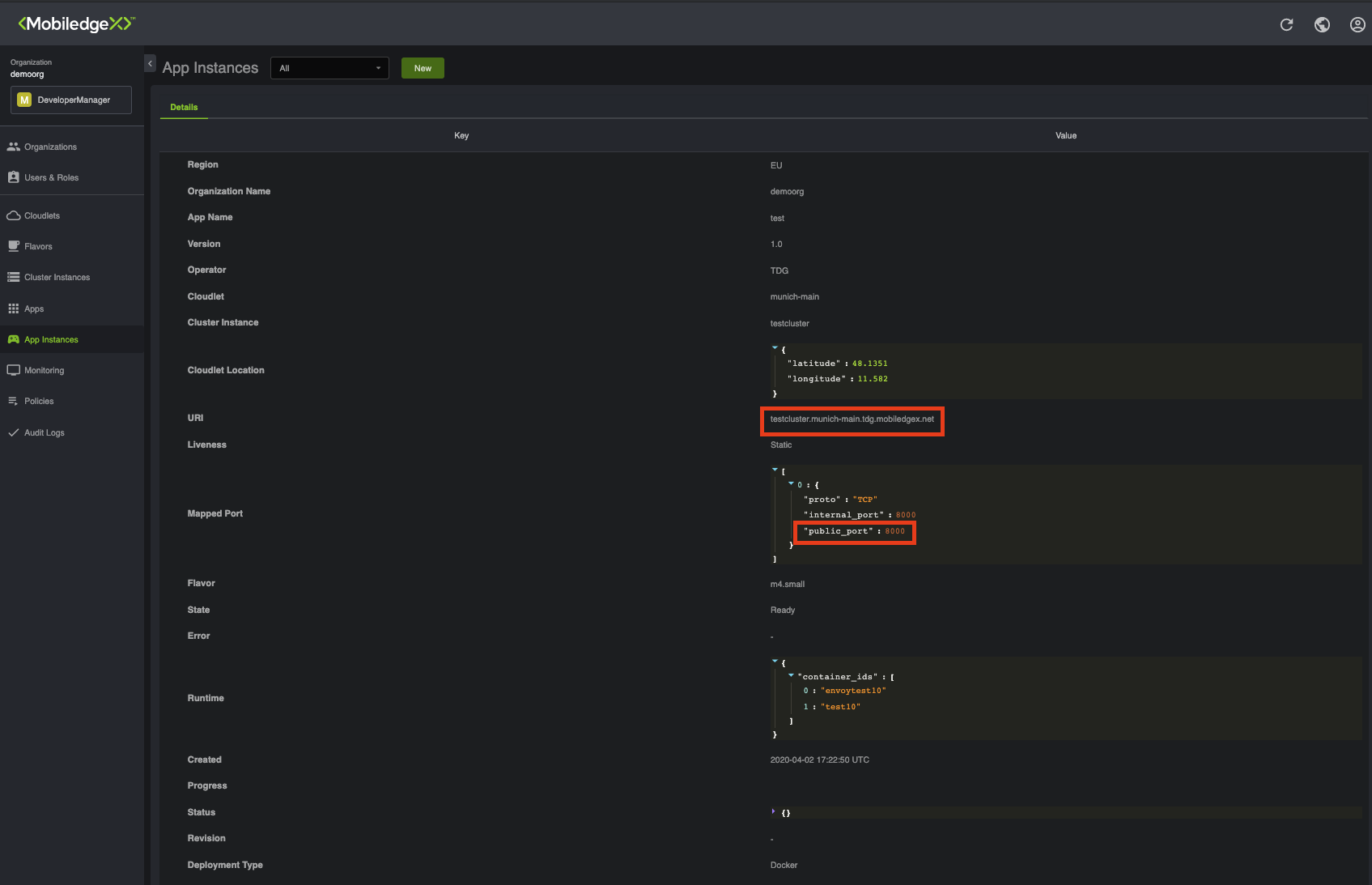This screenshot has height=885, width=1372.
Task: Select the URI value testcluster.munich-main.tdg.mobiledgex.net
Action: click(x=852, y=419)
